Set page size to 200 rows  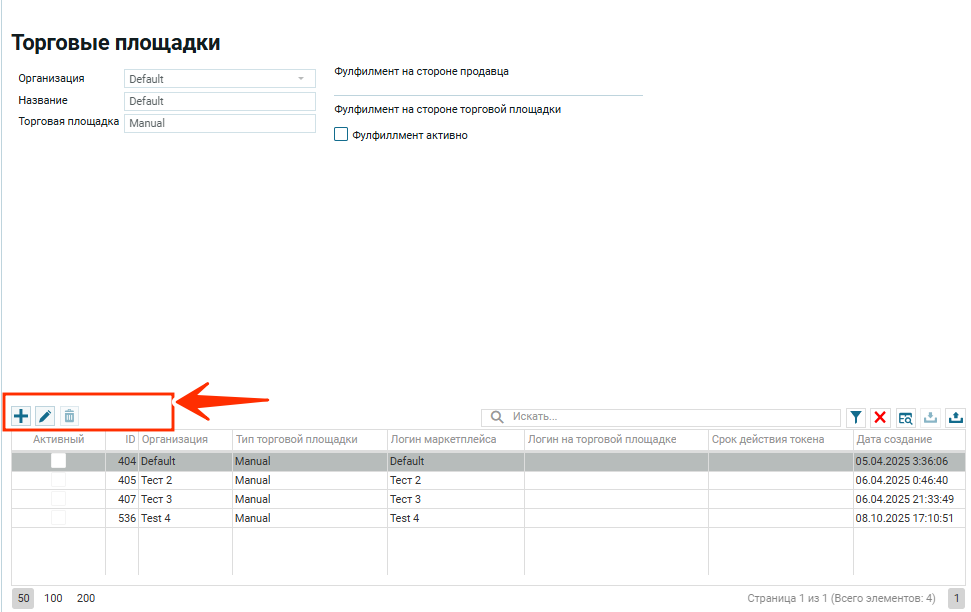click(x=86, y=598)
